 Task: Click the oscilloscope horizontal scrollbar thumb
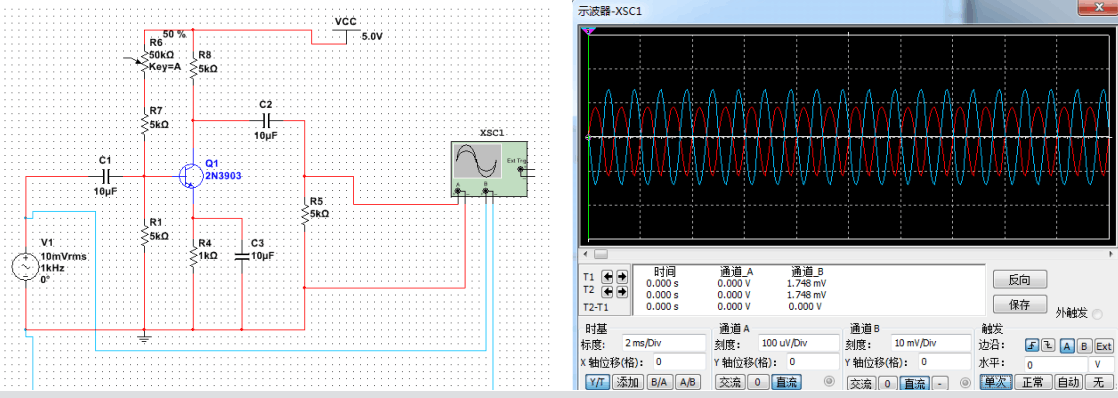601,255
